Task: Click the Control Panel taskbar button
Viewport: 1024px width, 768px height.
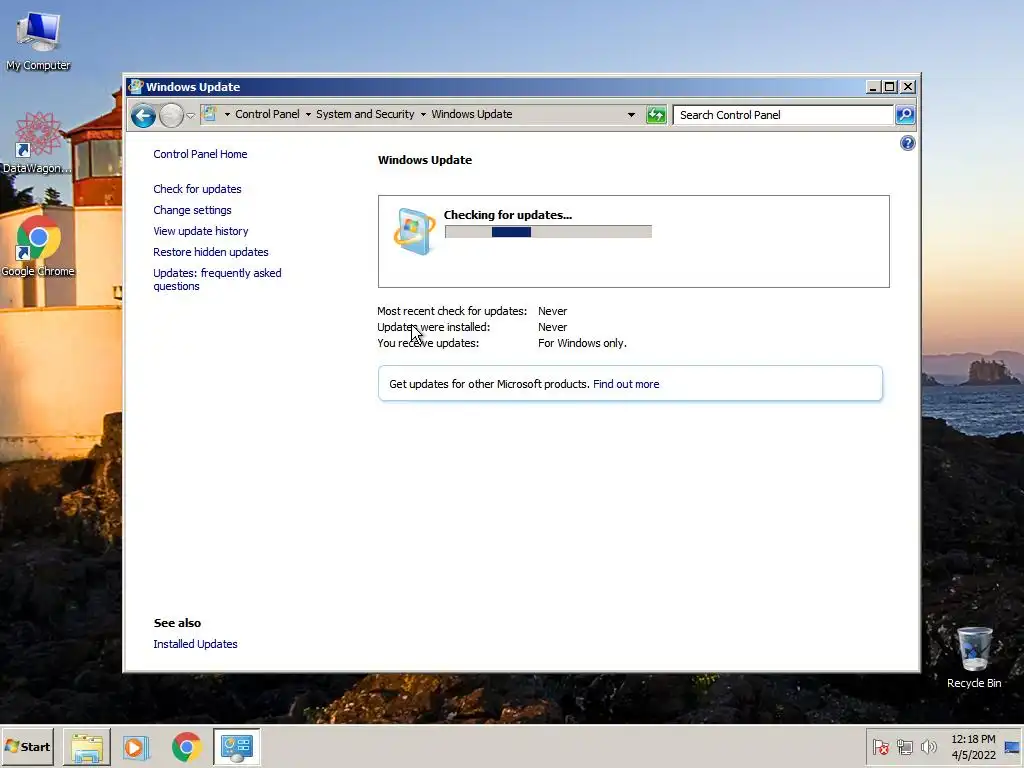Action: [x=236, y=746]
